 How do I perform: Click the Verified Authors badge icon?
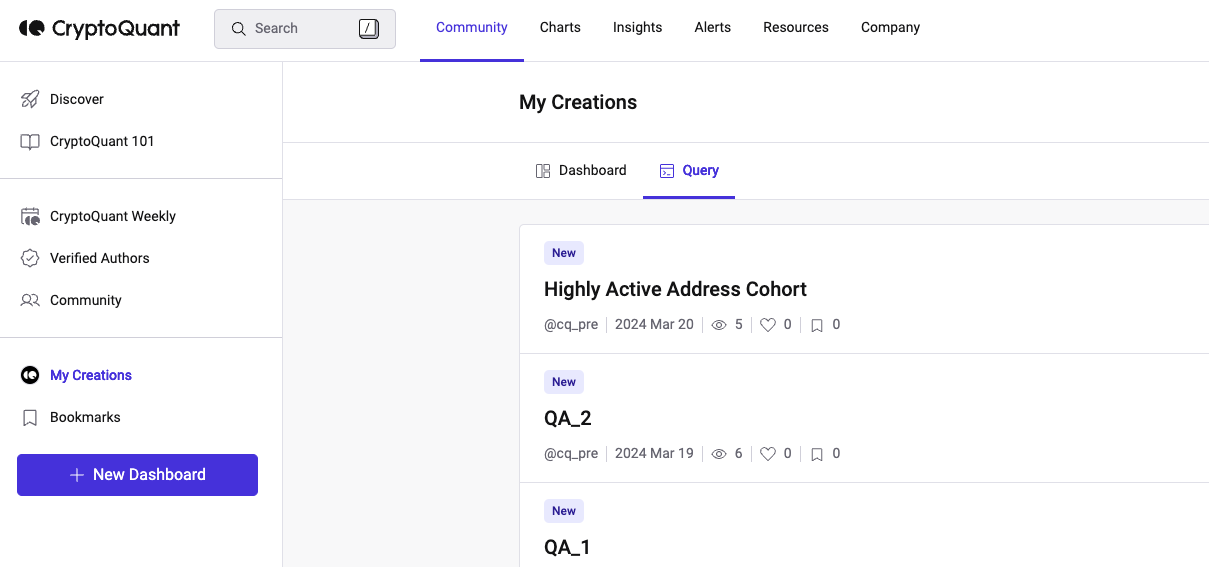[30, 258]
